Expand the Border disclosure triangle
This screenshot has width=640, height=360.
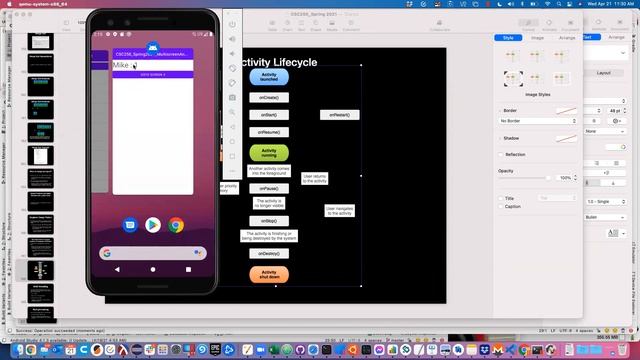tap(500, 111)
